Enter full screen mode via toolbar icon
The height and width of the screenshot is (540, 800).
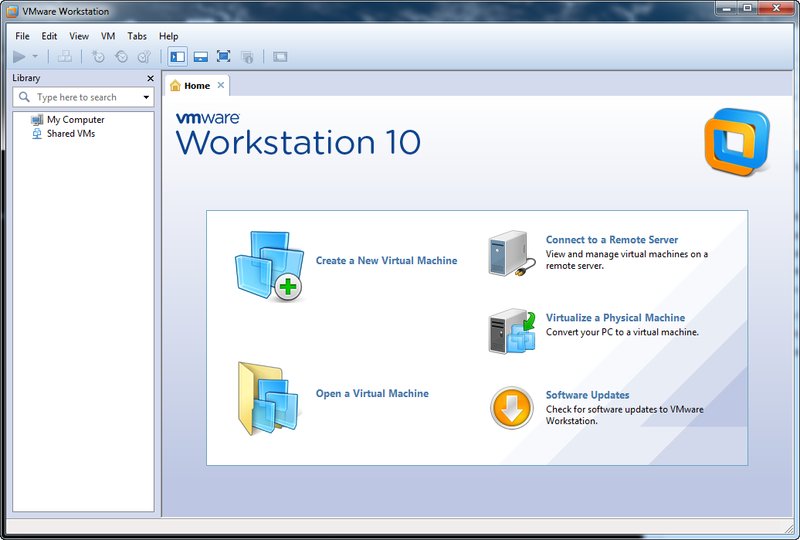tap(223, 56)
